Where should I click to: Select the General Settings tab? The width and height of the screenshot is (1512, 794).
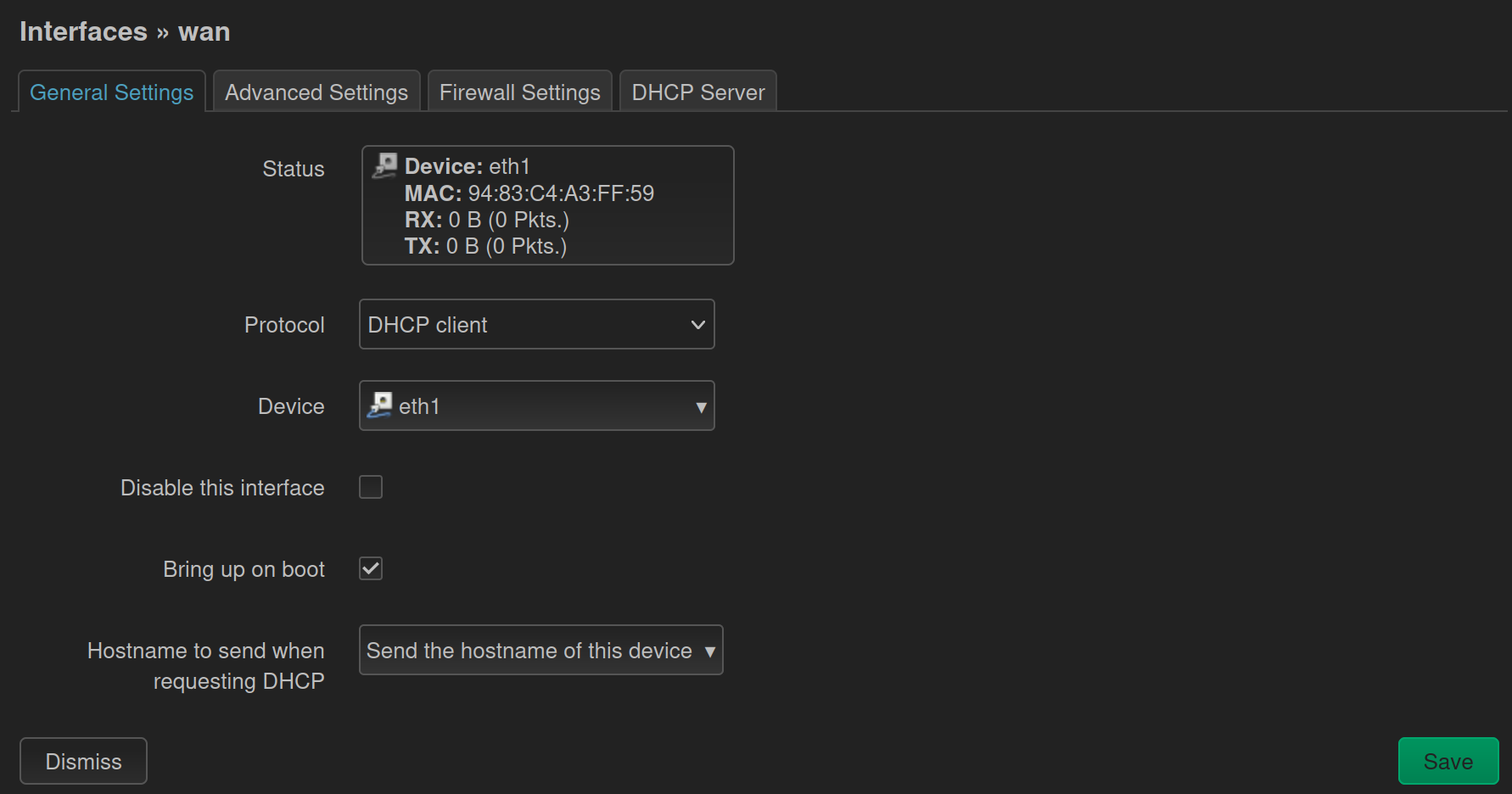[x=112, y=92]
